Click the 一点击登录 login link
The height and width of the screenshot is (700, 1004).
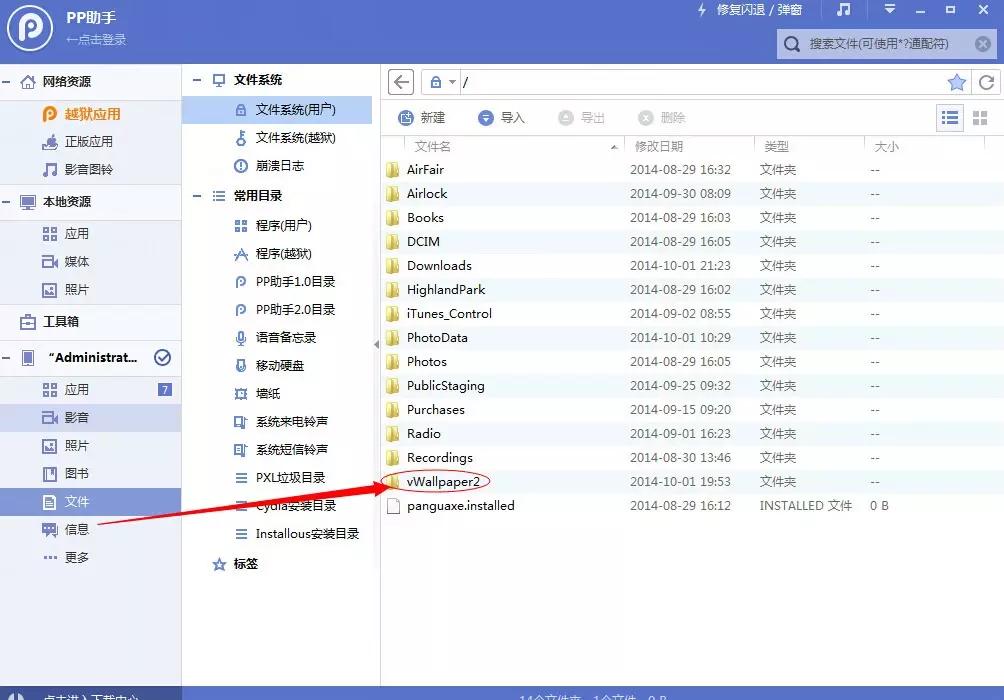click(97, 38)
